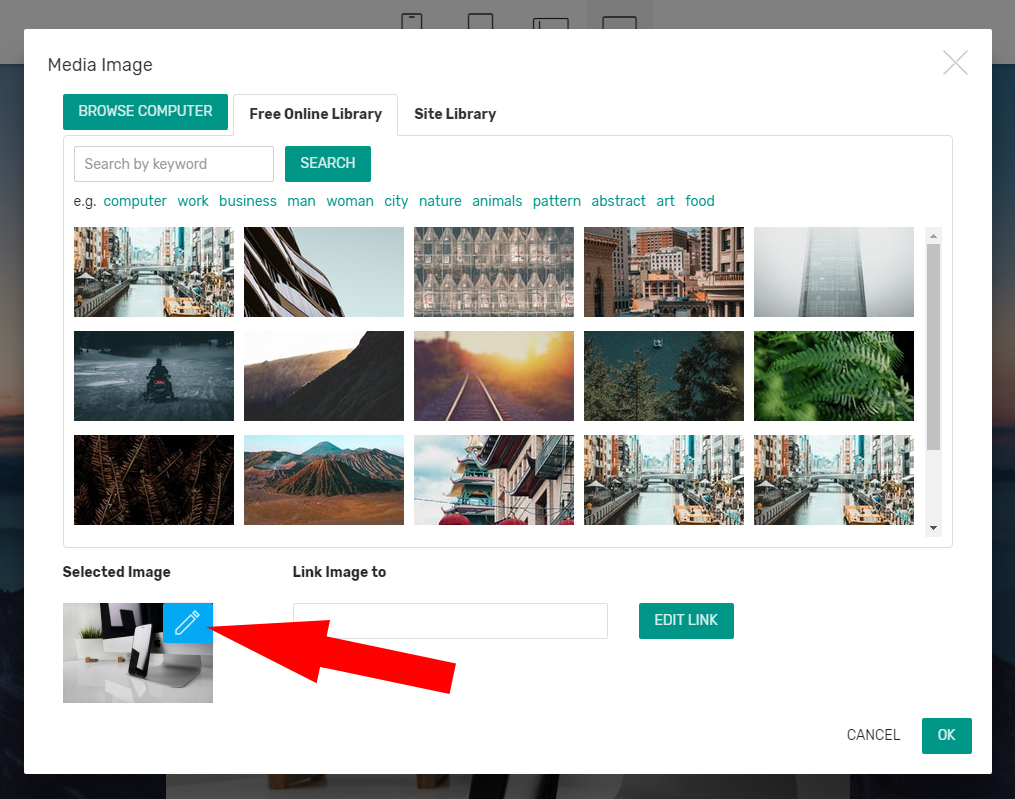The width and height of the screenshot is (1015, 799).
Task: Close the Media Image dialog with X
Action: 955,63
